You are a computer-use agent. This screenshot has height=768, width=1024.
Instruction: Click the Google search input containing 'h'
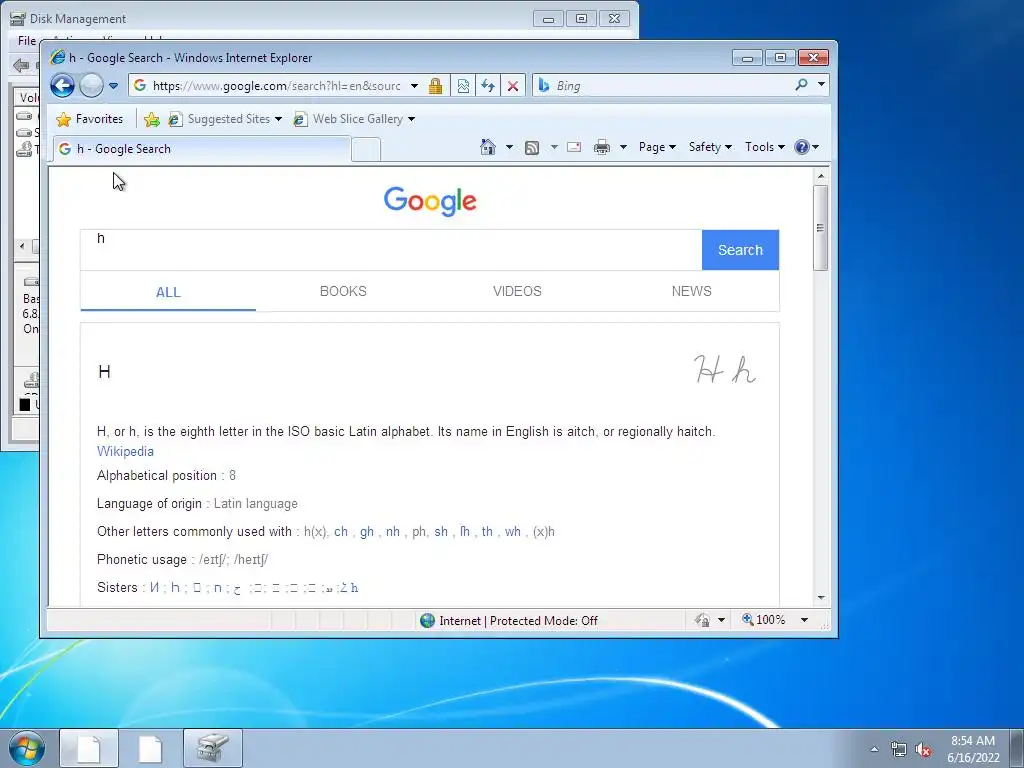tap(391, 249)
